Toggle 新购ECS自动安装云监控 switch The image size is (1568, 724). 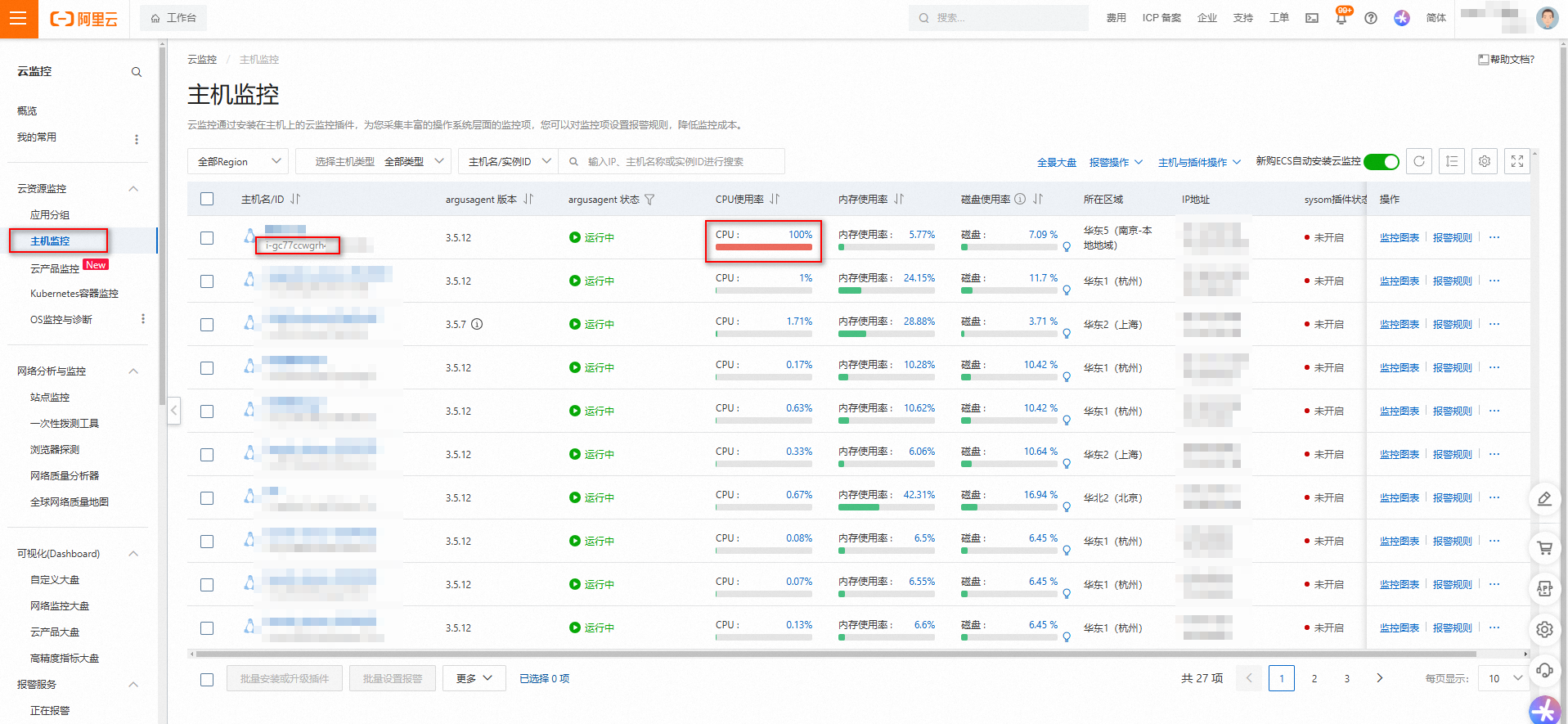point(1382,162)
